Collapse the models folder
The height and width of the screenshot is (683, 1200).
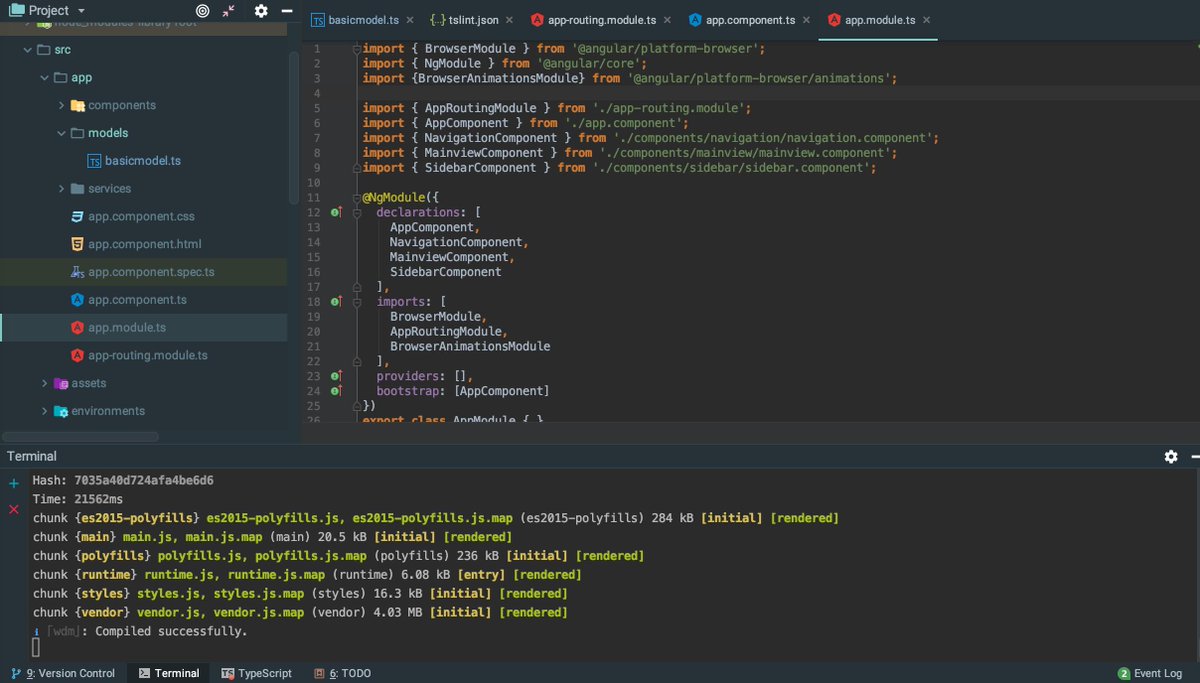tap(61, 133)
